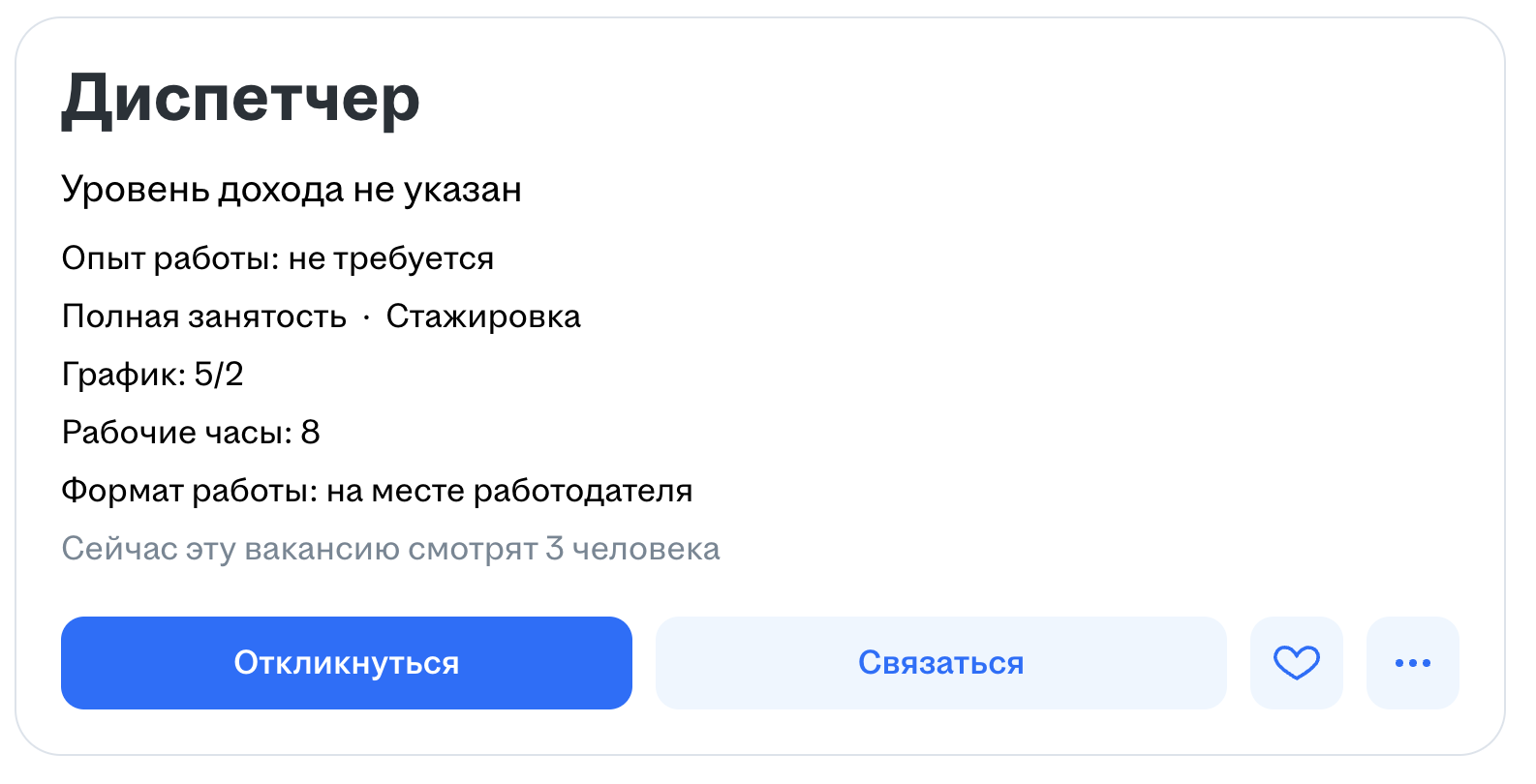Click the dot separator before Стажировка

tap(367, 317)
